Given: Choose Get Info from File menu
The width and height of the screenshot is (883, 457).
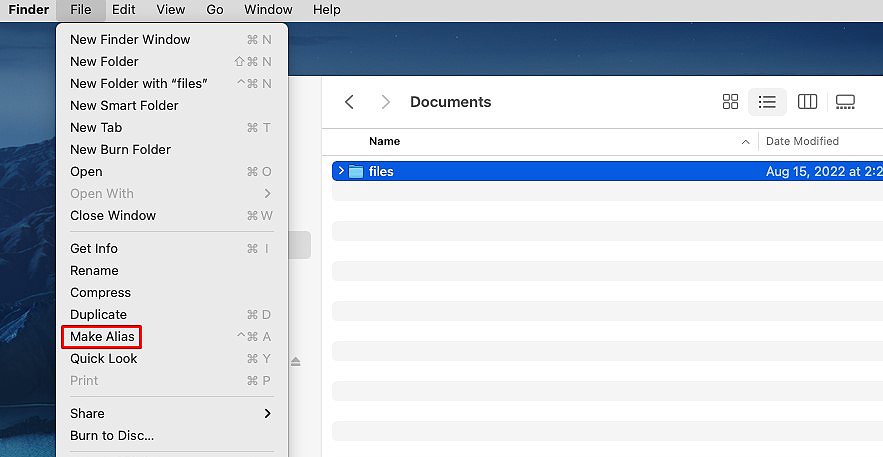Looking at the screenshot, I should tap(94, 249).
